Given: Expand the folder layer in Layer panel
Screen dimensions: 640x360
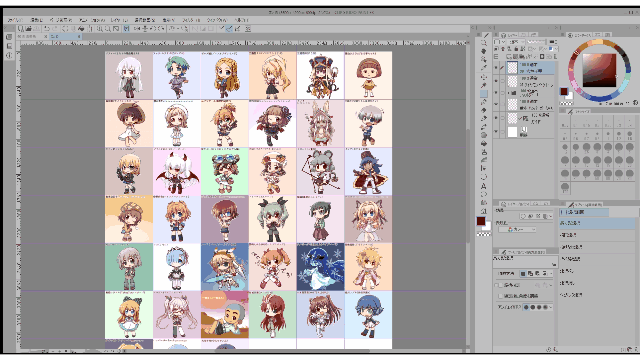Looking at the screenshot, I should coord(509,93).
